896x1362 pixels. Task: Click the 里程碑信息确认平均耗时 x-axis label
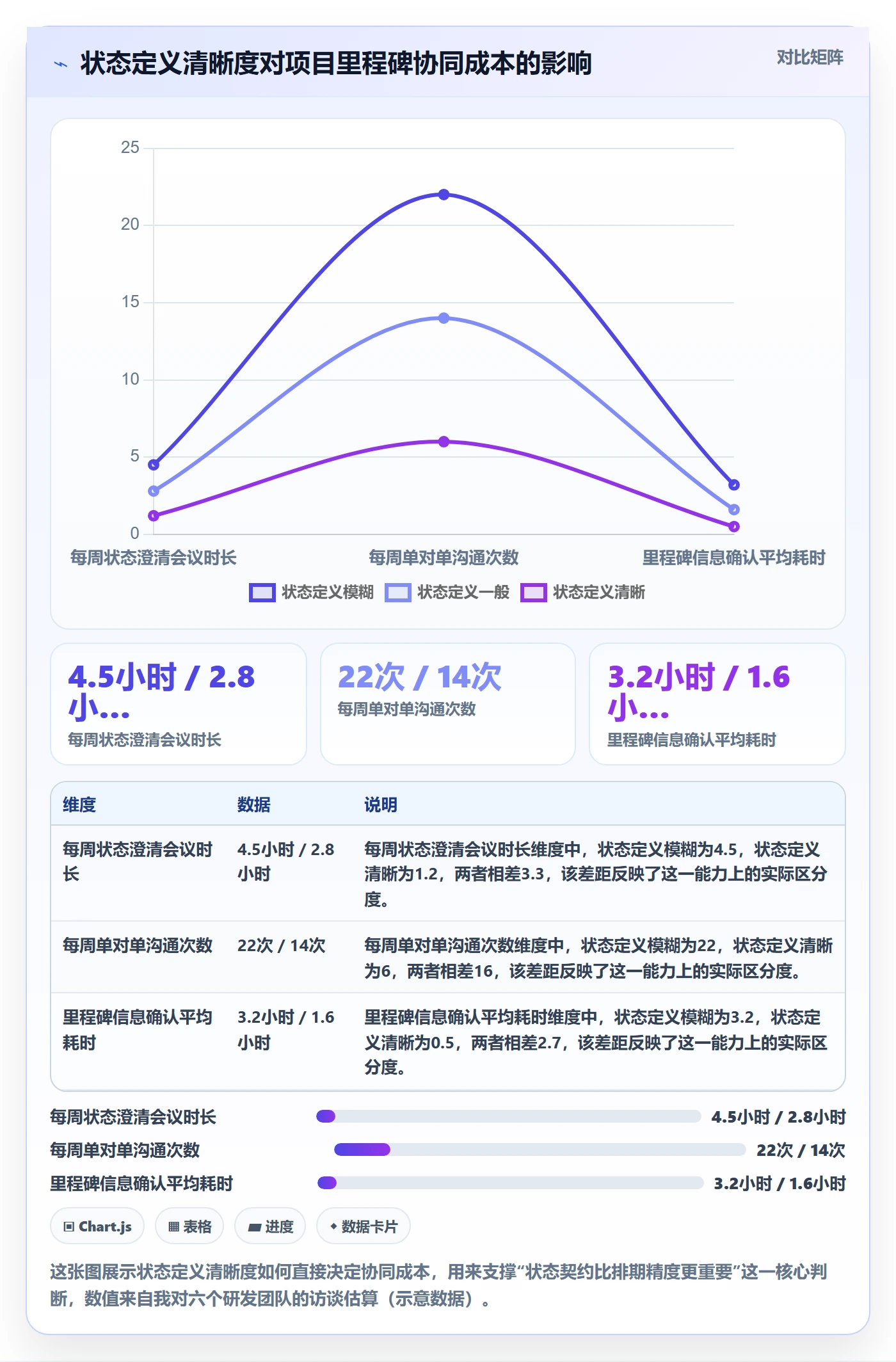click(734, 557)
